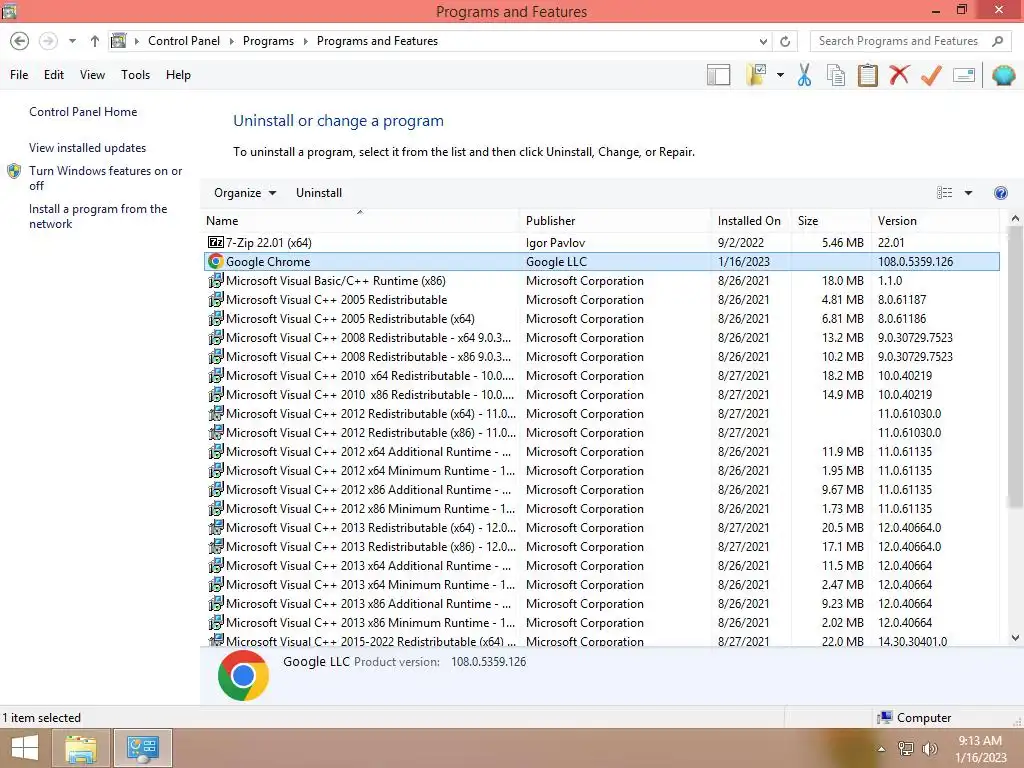This screenshot has height=768, width=1024.
Task: Click the preview pane layout icon
Action: click(718, 75)
